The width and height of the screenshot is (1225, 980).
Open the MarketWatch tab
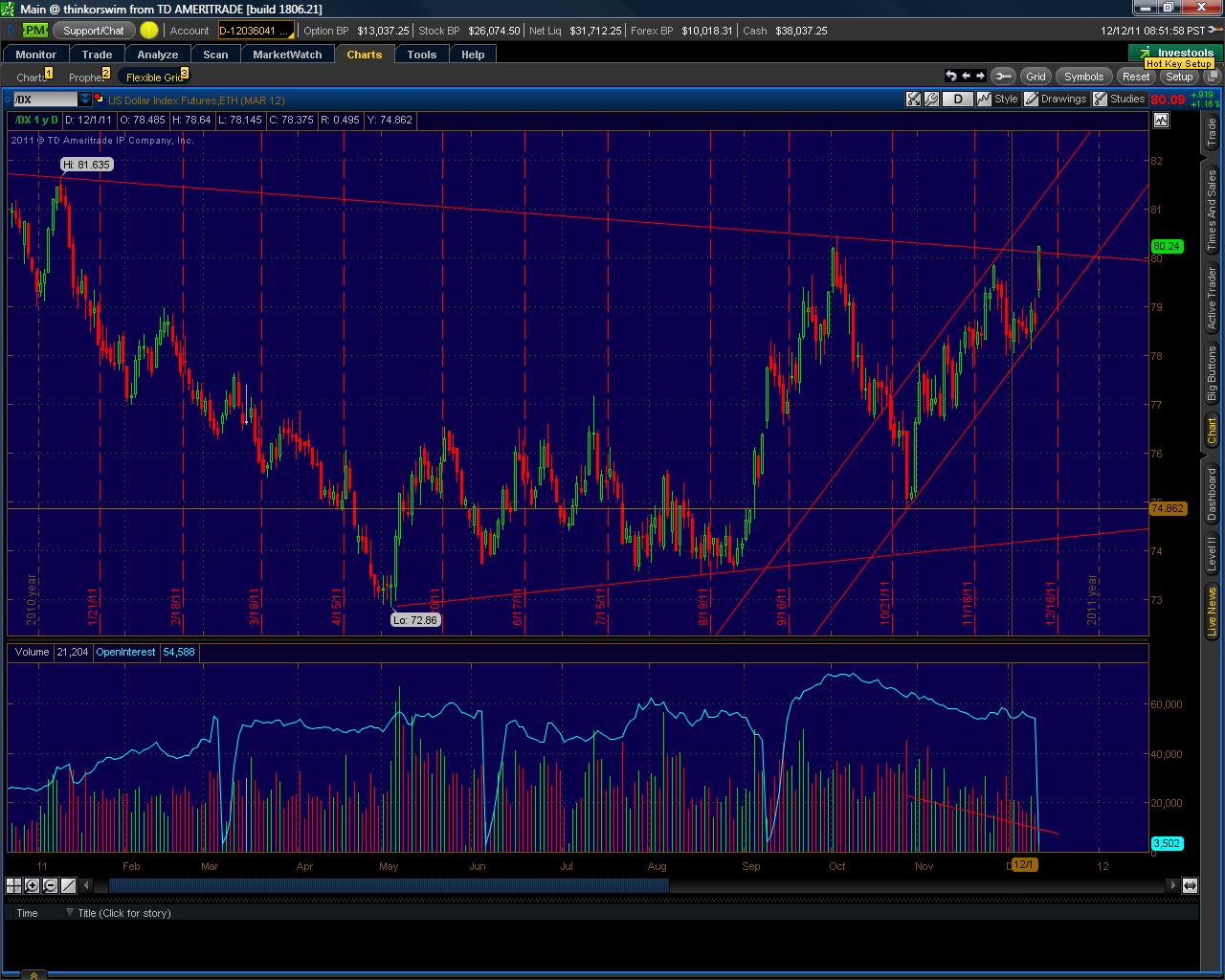pyautogui.click(x=287, y=55)
